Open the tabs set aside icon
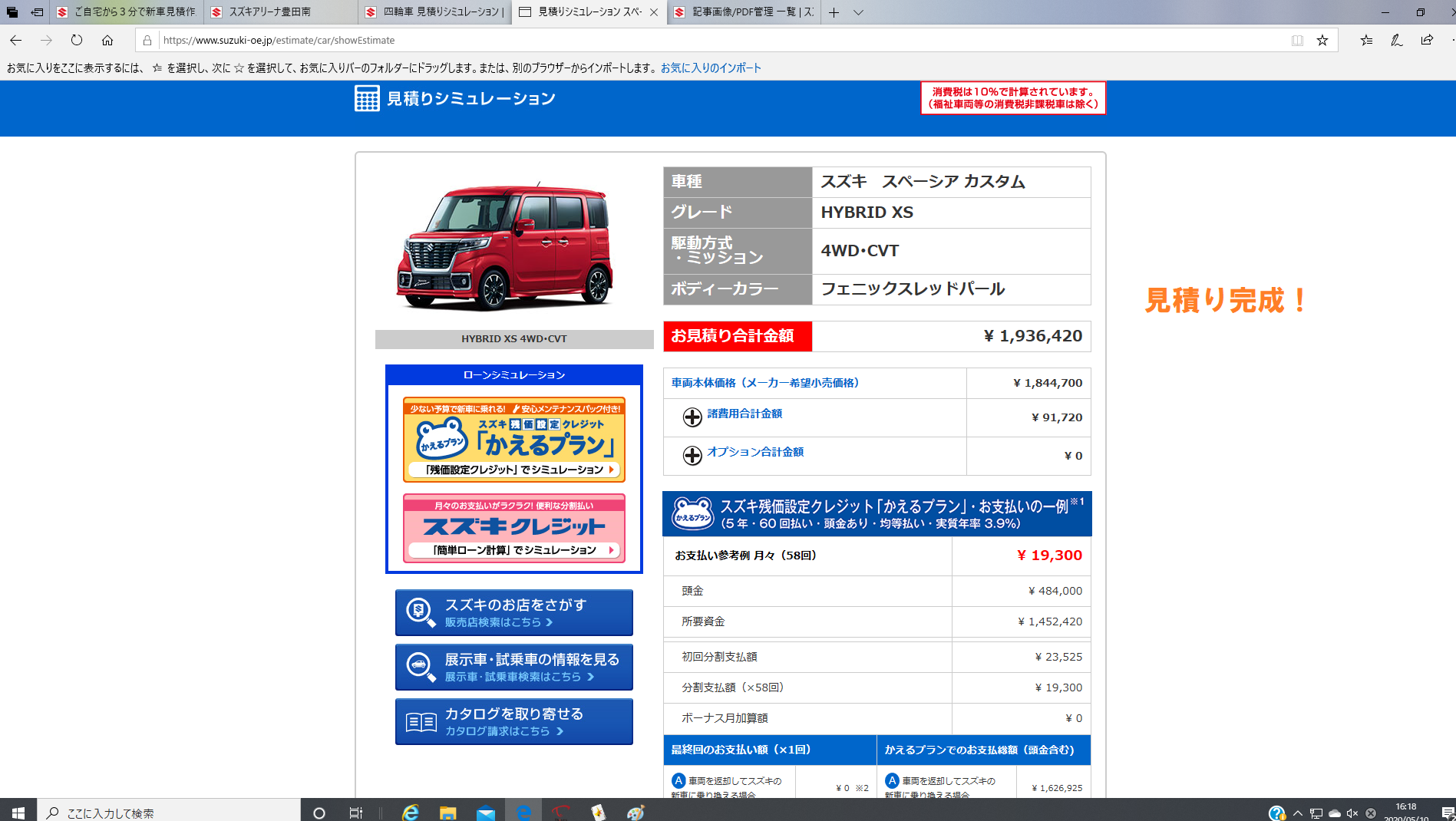The width and height of the screenshot is (1456, 821). click(x=12, y=12)
